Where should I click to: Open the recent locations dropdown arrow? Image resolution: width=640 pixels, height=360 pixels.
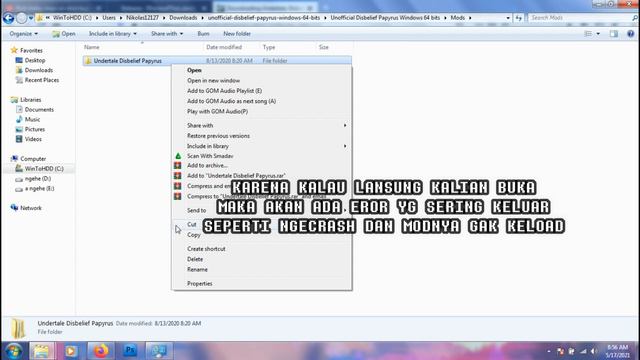pos(31,18)
